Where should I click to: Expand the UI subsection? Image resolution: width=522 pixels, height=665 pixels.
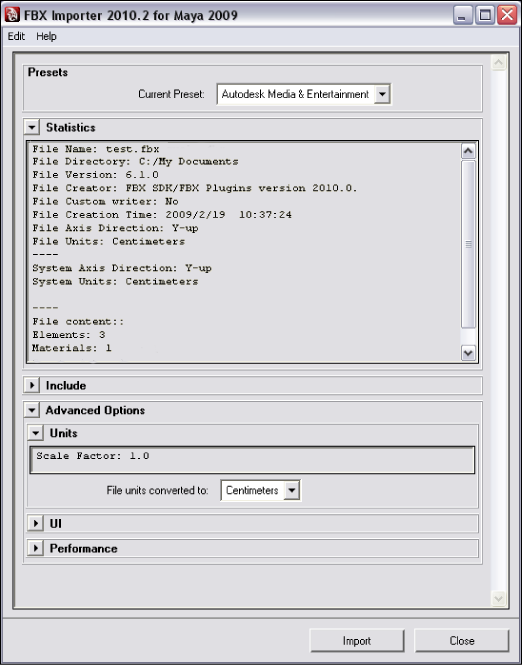pos(36,523)
